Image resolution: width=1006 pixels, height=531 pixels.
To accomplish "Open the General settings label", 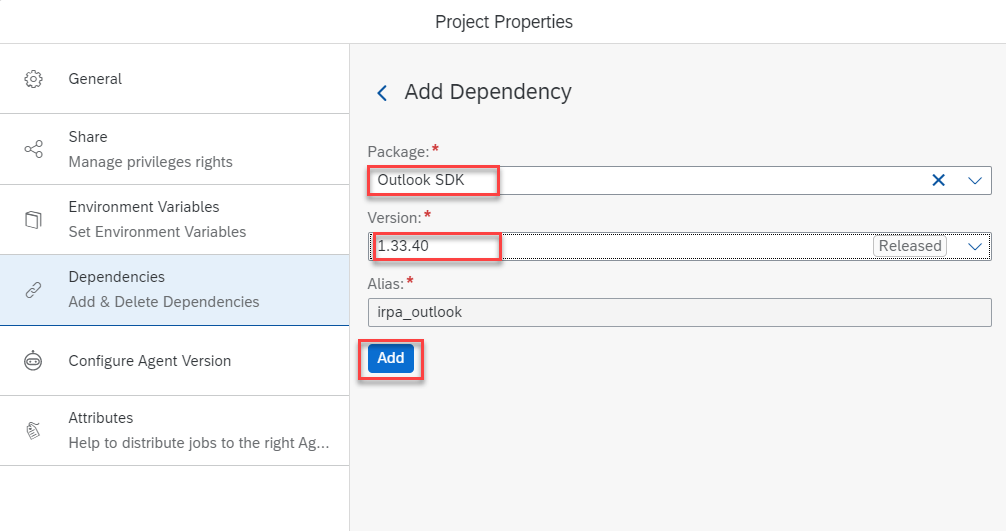I will pos(95,79).
